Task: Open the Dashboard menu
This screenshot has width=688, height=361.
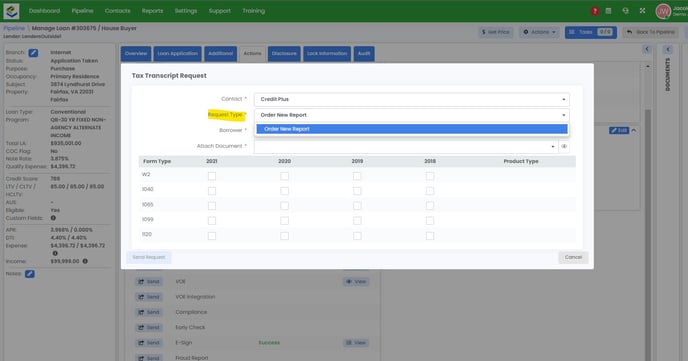Action: click(44, 11)
